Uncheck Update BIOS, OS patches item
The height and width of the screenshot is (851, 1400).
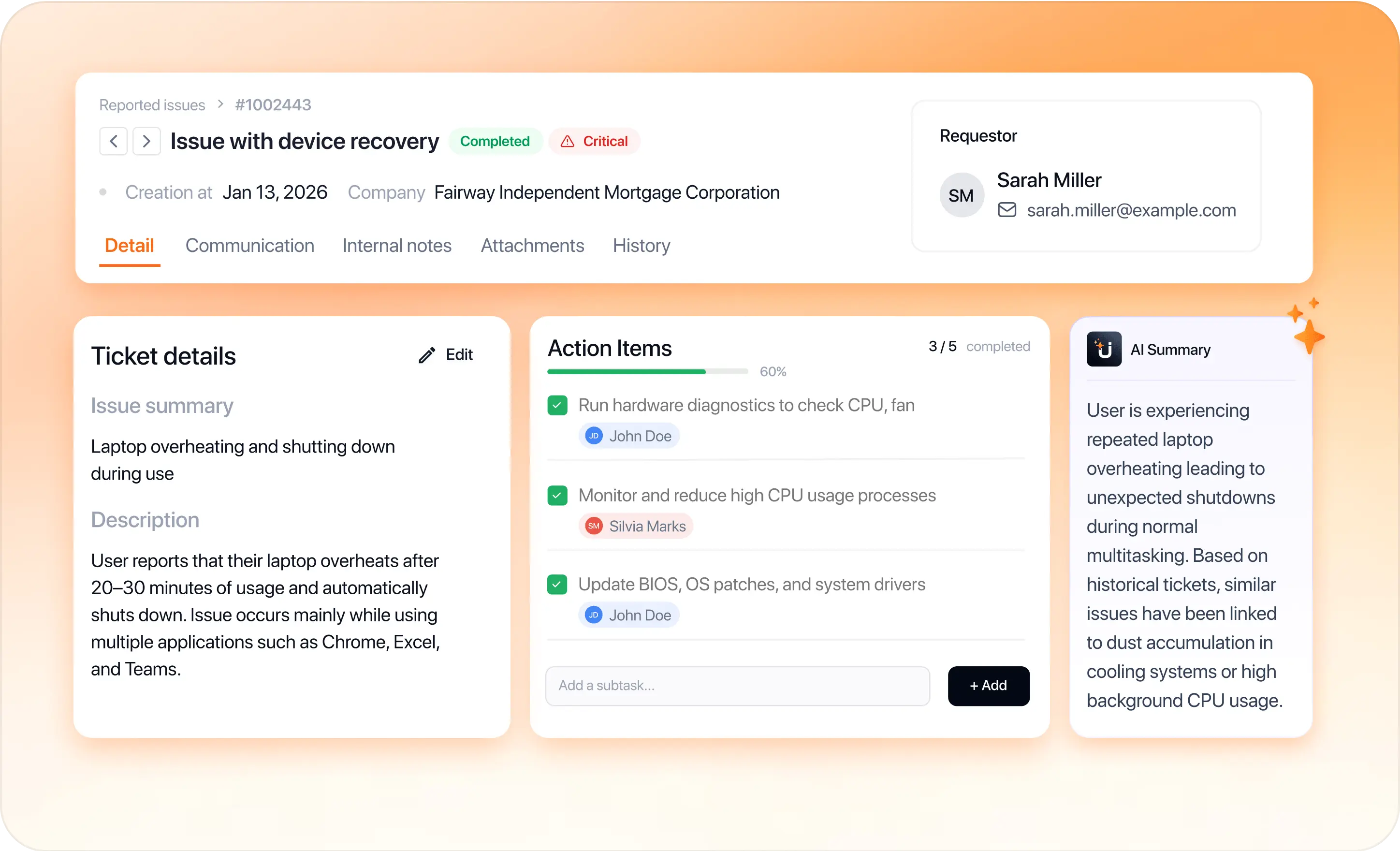point(557,585)
